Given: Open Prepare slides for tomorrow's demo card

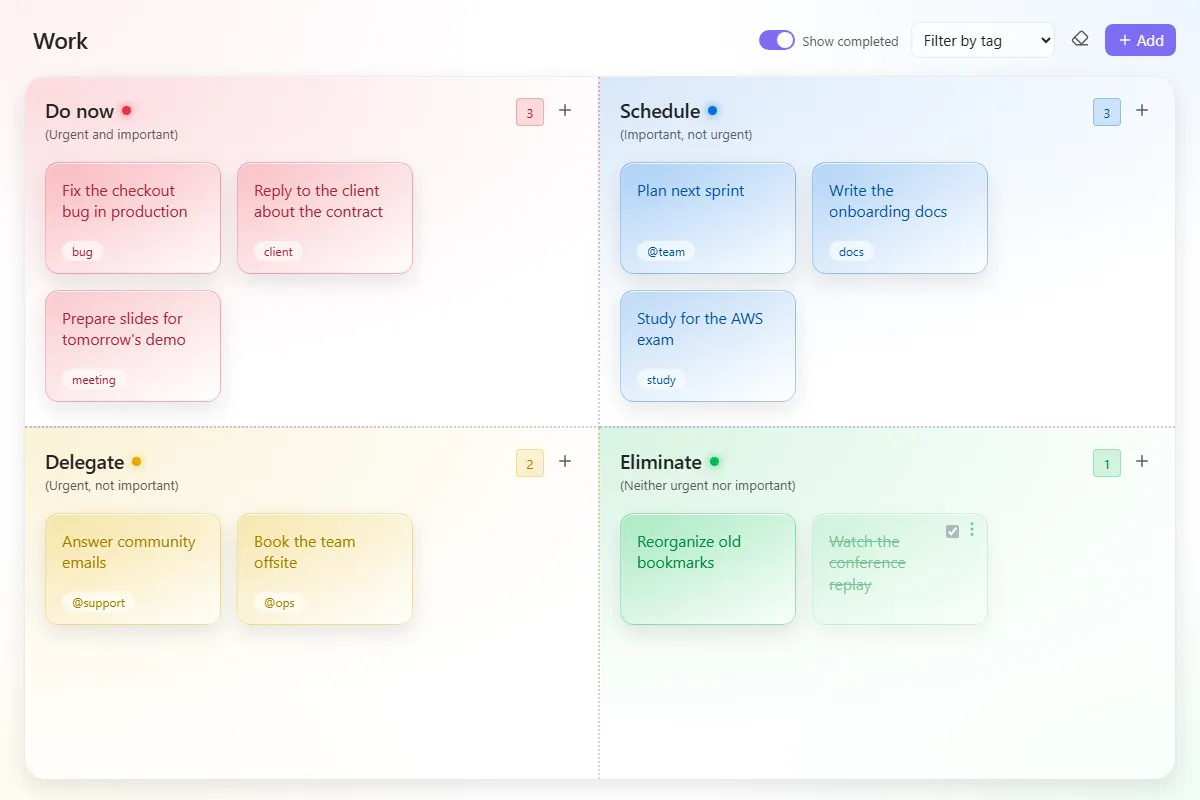Looking at the screenshot, I should point(133,346).
